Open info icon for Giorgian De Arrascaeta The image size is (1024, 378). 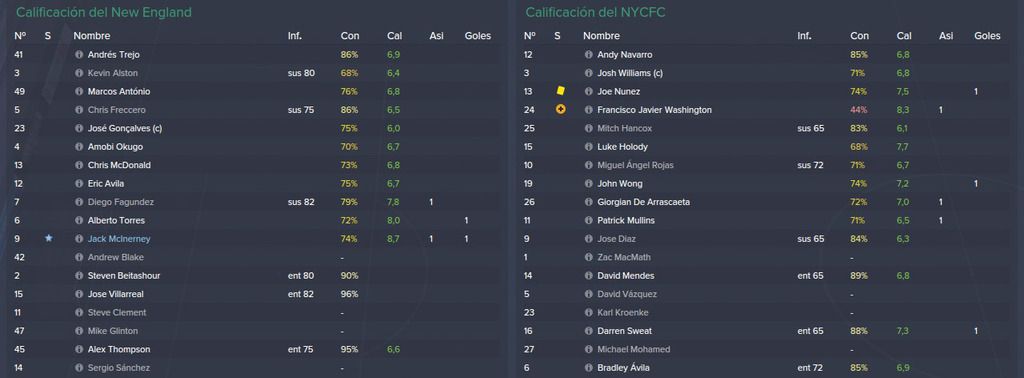pos(588,202)
